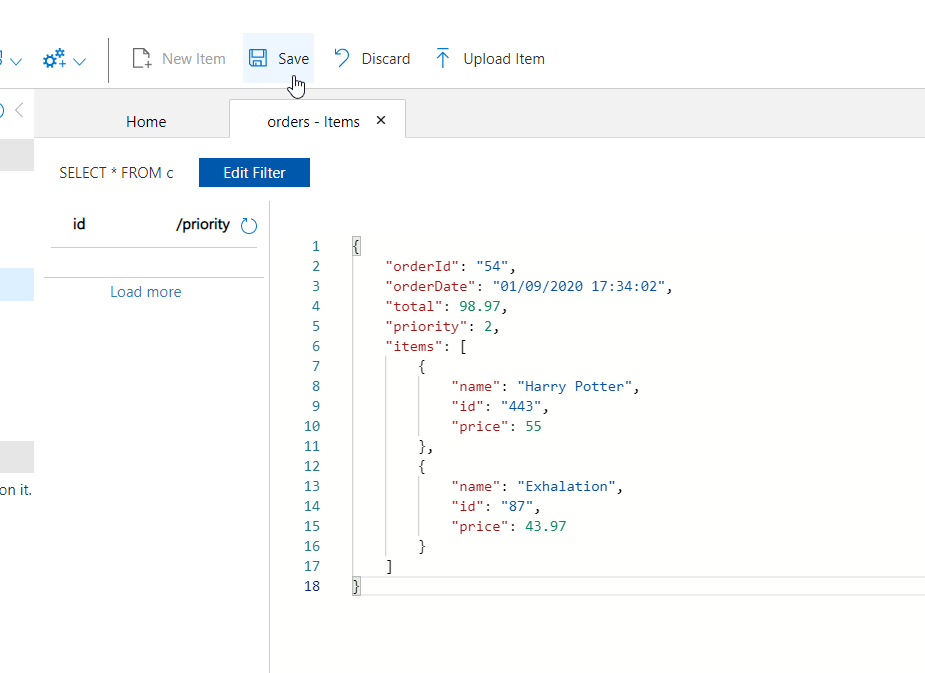This screenshot has height=673, width=925.
Task: Expand the dropdown next to settings gears
Action: click(x=80, y=61)
